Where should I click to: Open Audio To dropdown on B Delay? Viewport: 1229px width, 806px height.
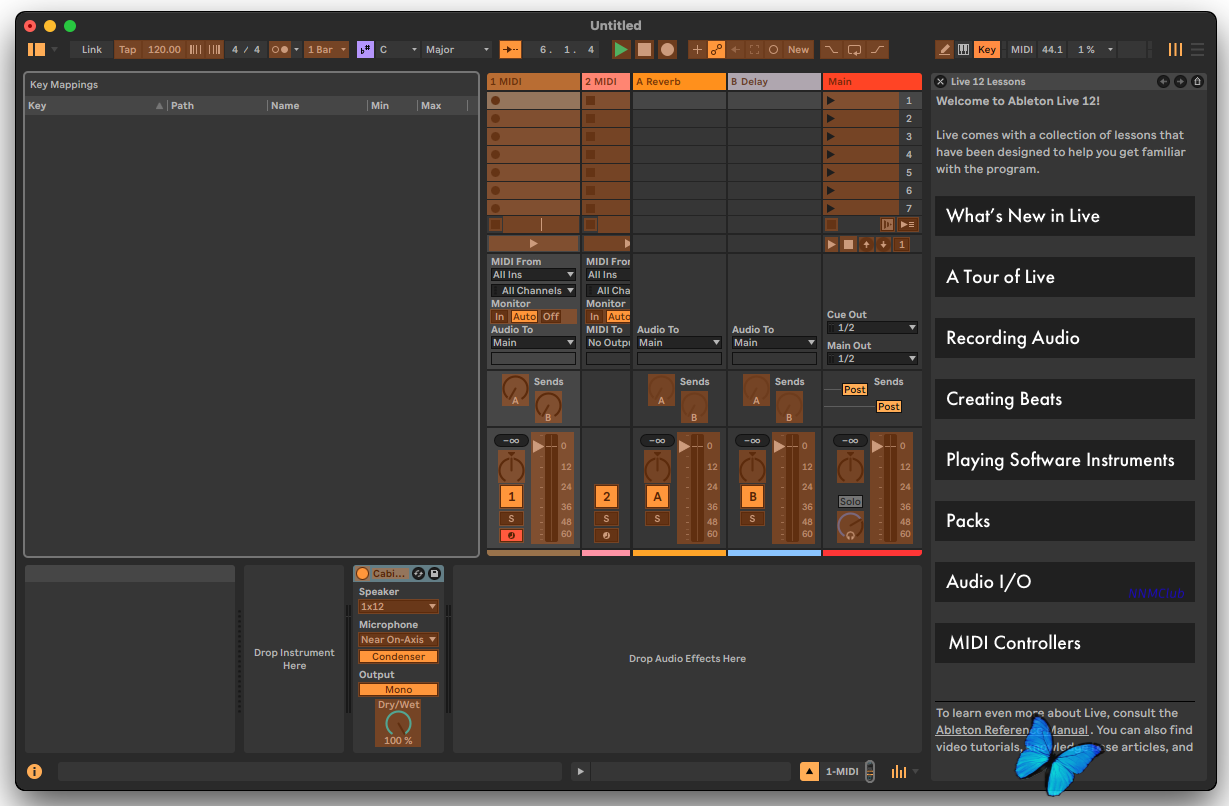(x=774, y=342)
